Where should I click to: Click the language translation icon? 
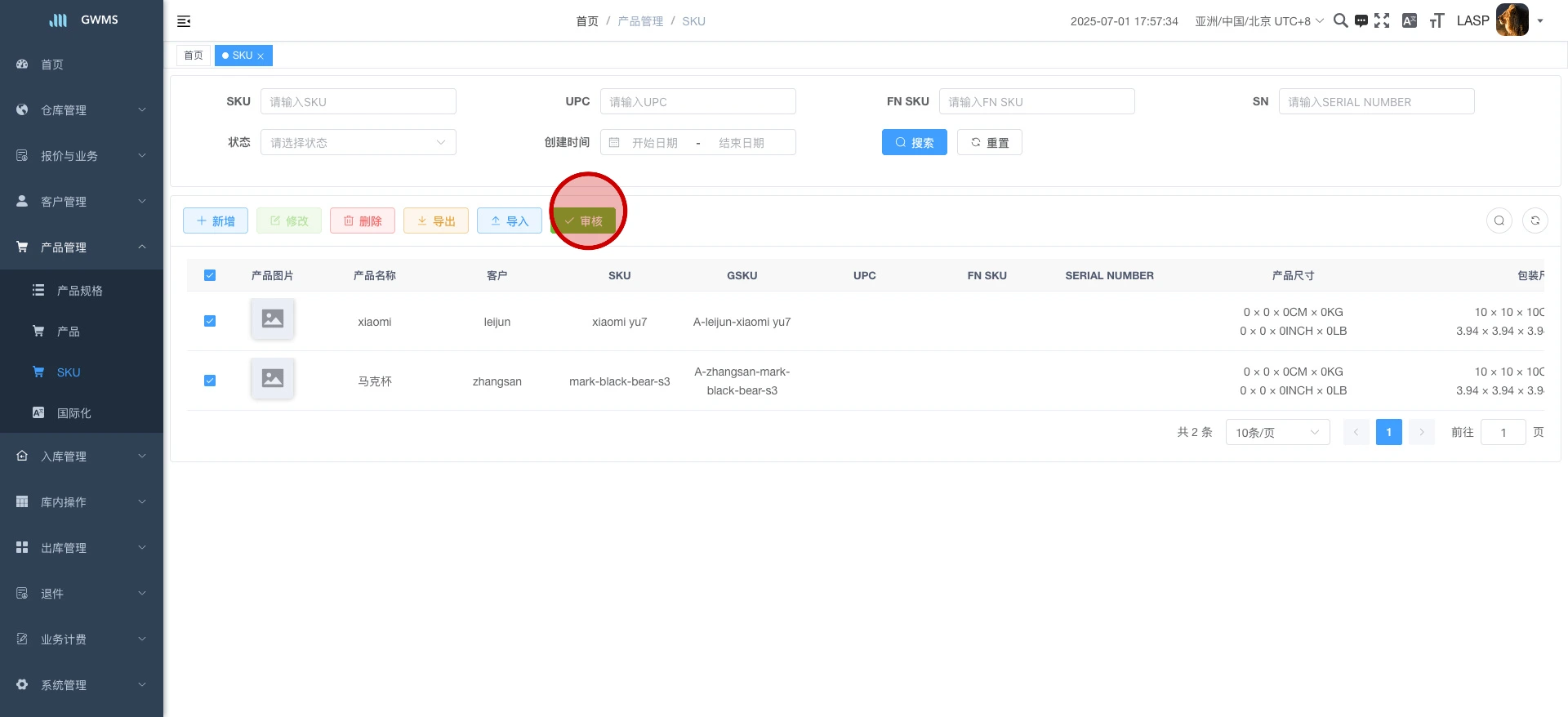(1409, 20)
